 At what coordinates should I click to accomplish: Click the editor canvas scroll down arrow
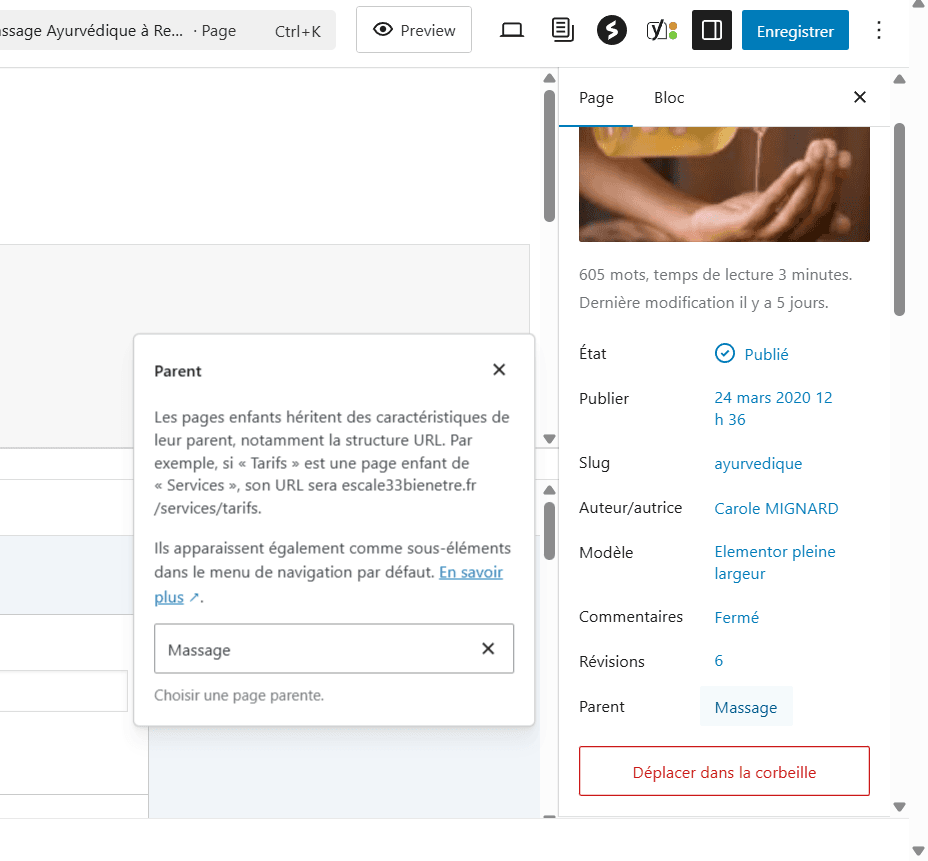(x=549, y=439)
